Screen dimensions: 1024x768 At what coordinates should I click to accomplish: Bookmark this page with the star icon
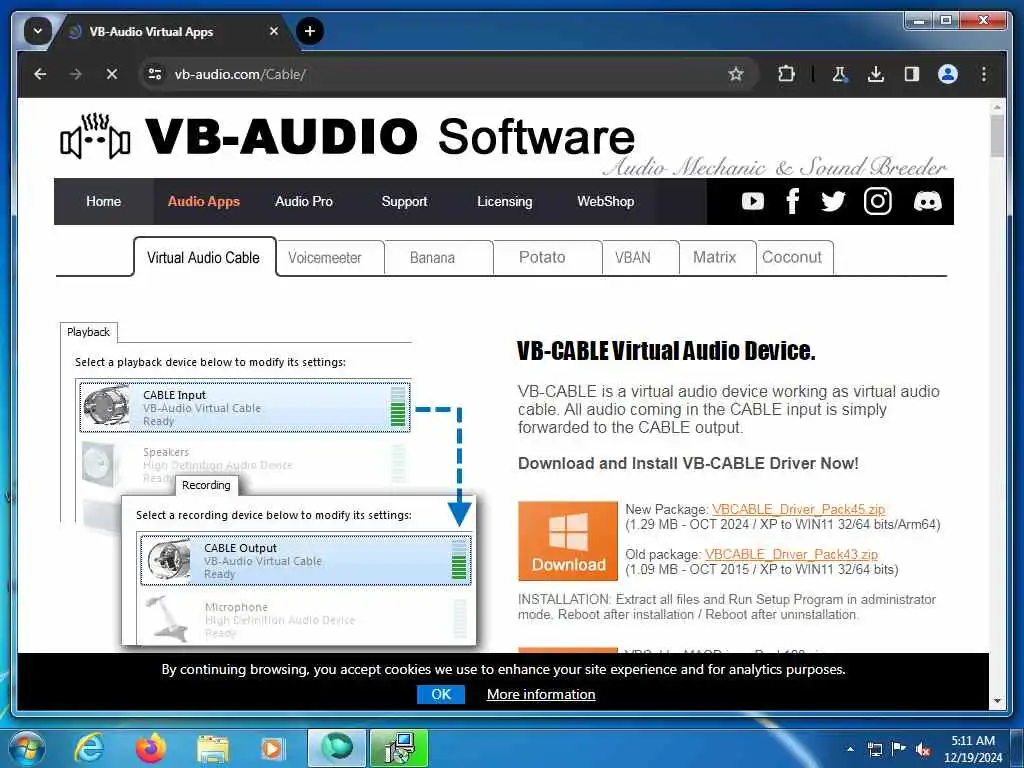(x=736, y=74)
